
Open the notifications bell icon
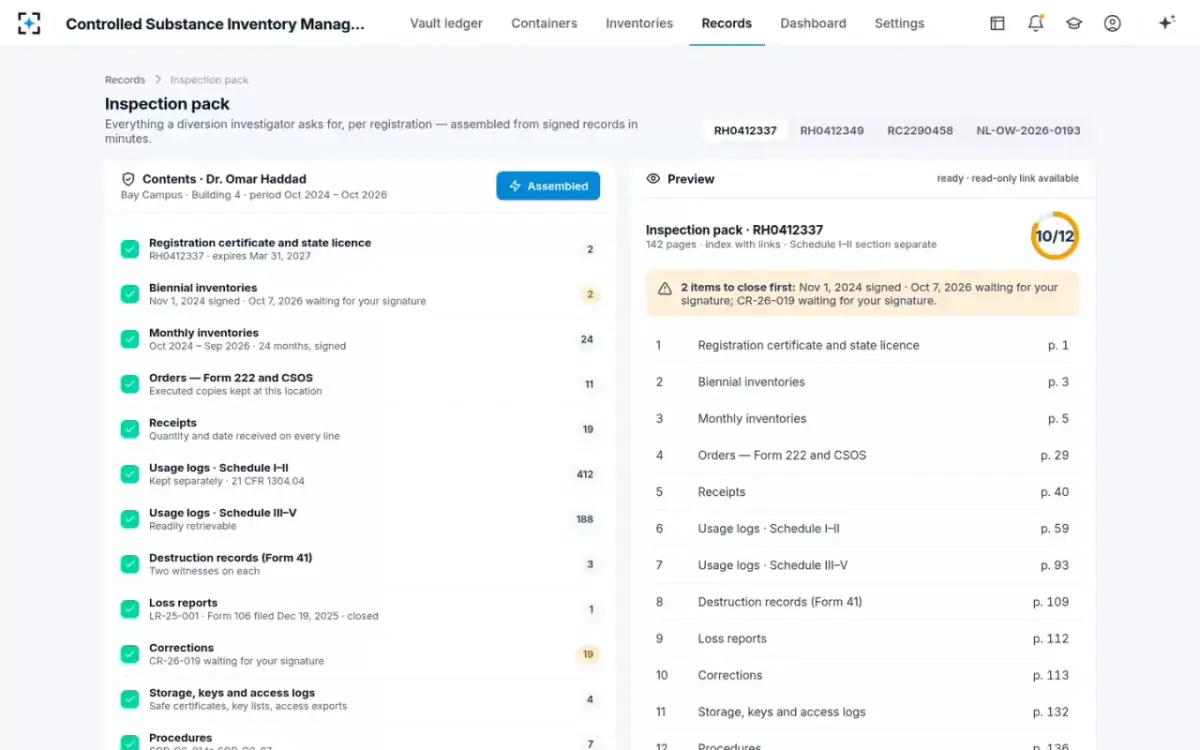[x=1036, y=23]
